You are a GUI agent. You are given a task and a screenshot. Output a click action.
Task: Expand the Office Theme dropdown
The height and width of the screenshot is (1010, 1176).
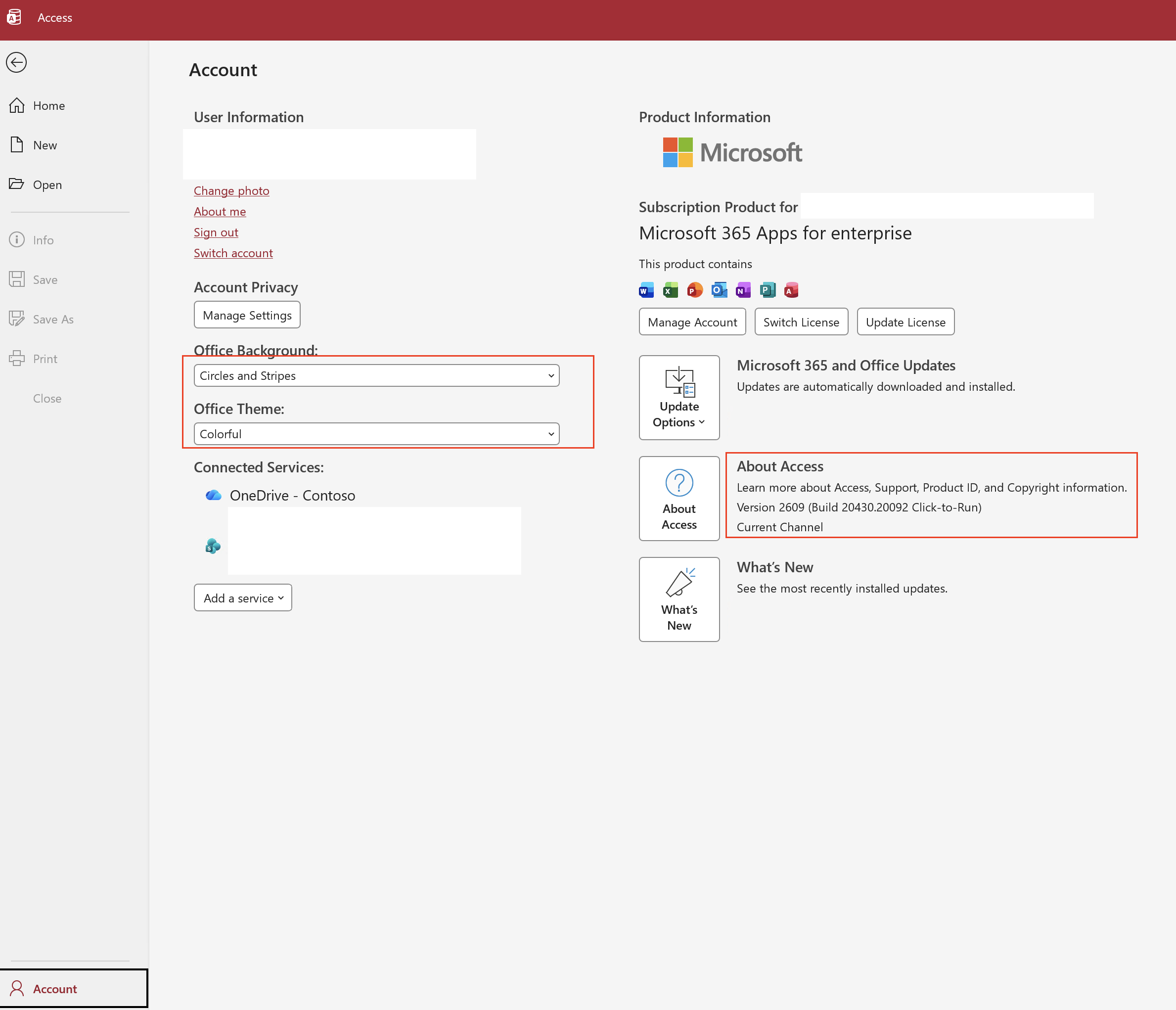pyautogui.click(x=376, y=434)
